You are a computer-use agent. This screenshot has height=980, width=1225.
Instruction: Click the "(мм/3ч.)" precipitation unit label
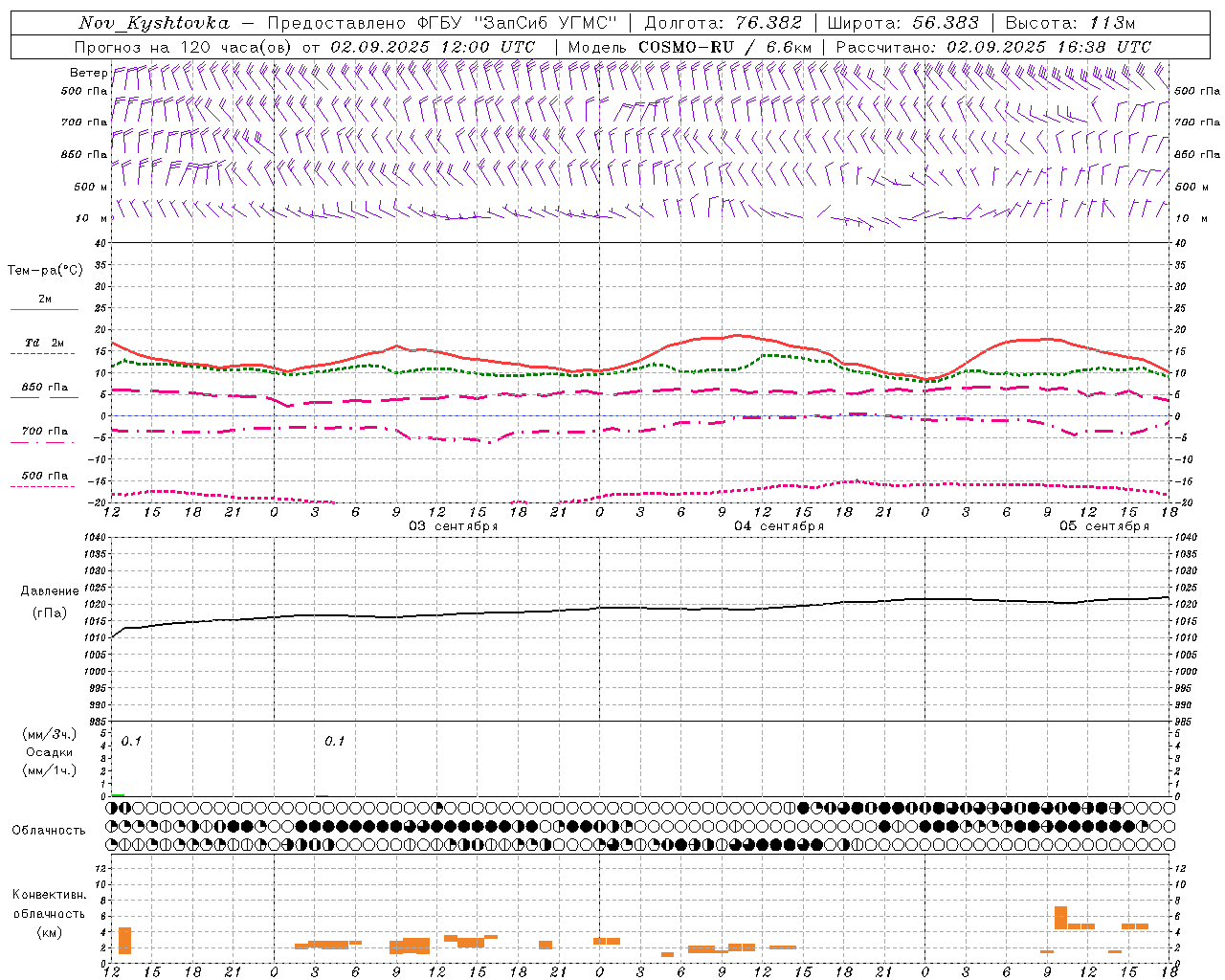click(x=50, y=734)
